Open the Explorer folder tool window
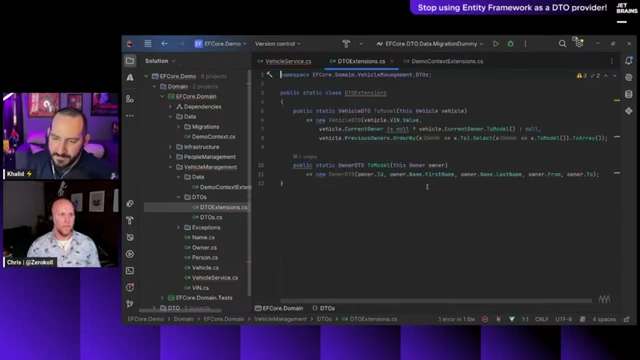Image resolution: width=640 pixels, height=360 pixels. pyautogui.click(x=130, y=61)
